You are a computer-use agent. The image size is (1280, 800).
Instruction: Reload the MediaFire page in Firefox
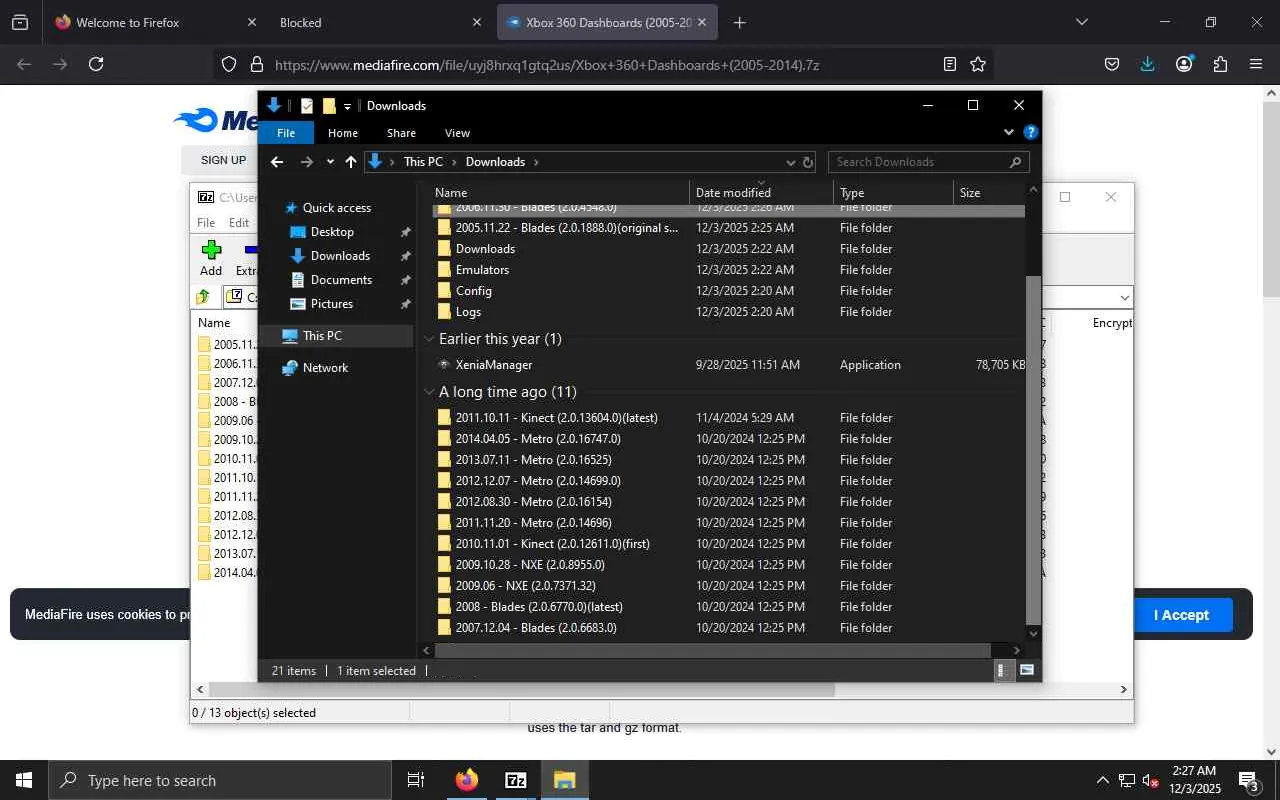coord(96,64)
